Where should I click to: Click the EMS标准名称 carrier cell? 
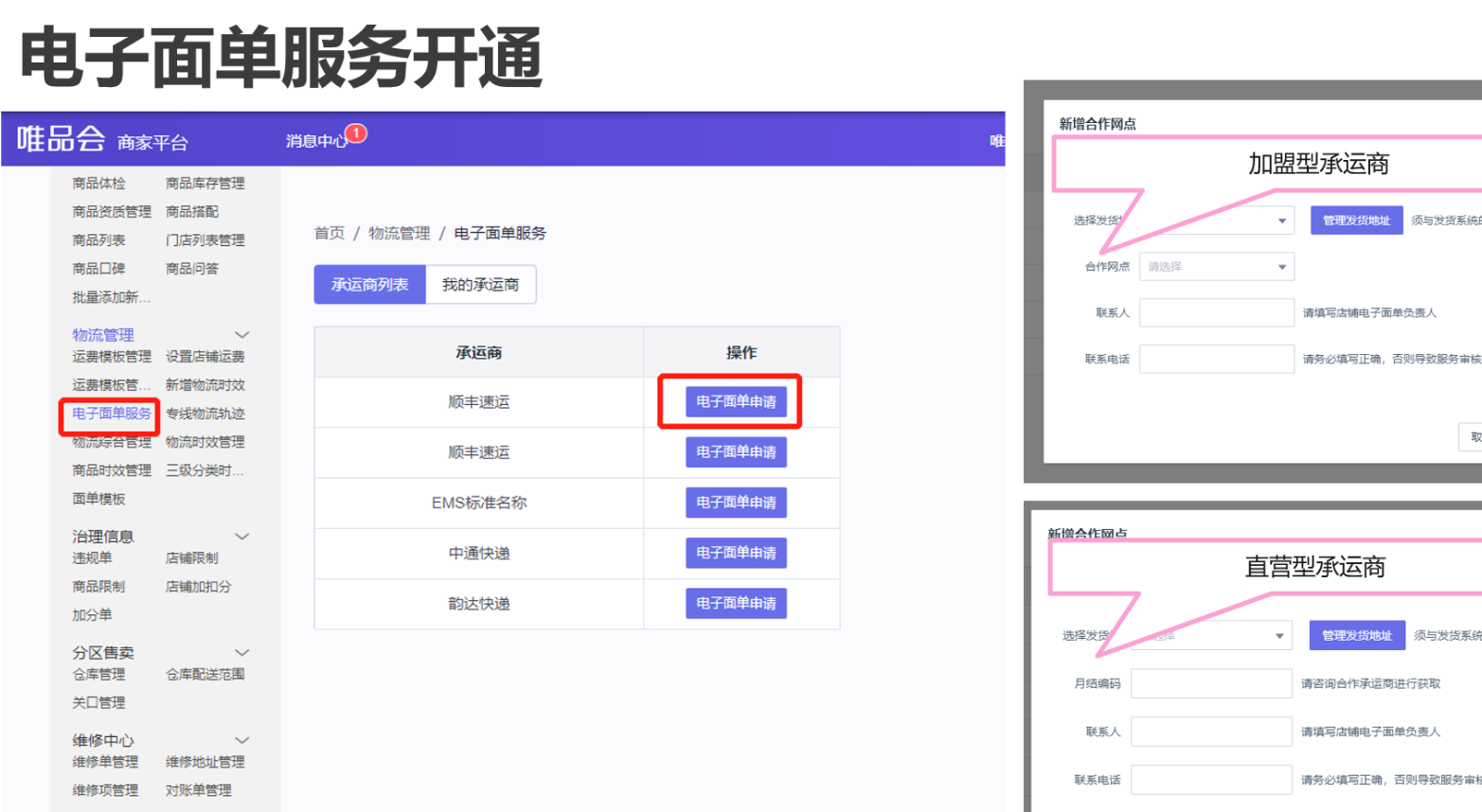click(x=479, y=503)
